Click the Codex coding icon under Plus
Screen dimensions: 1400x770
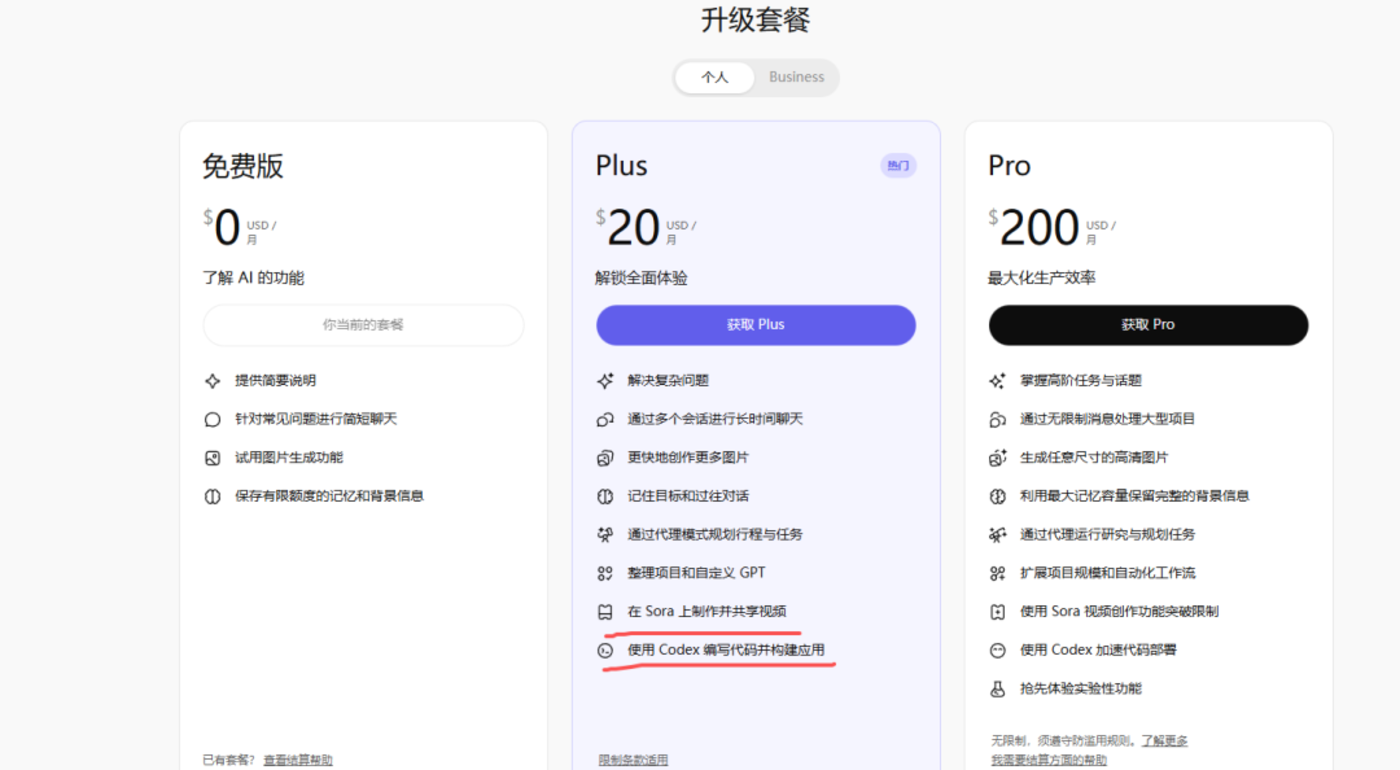(603, 650)
